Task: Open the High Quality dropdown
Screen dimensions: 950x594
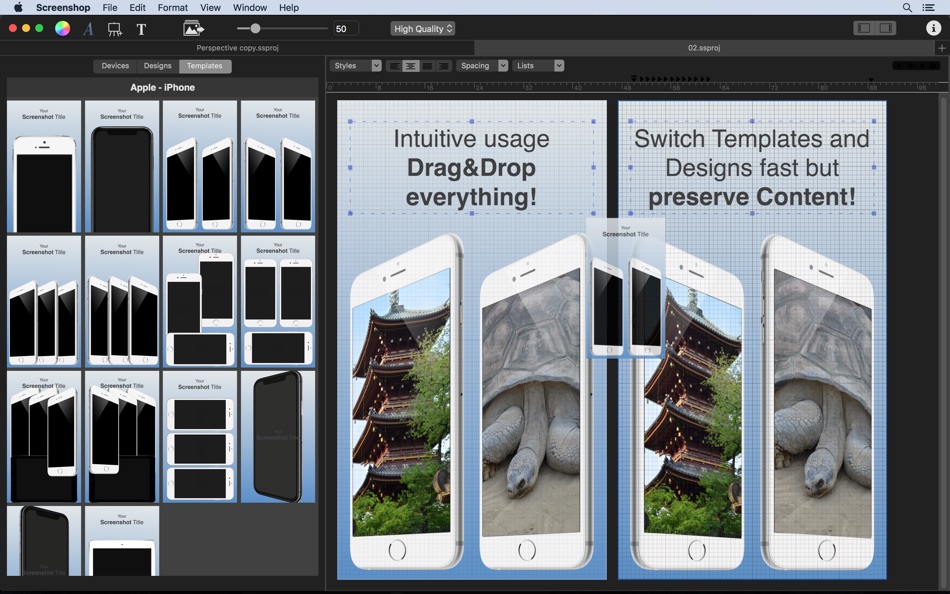Action: click(422, 28)
